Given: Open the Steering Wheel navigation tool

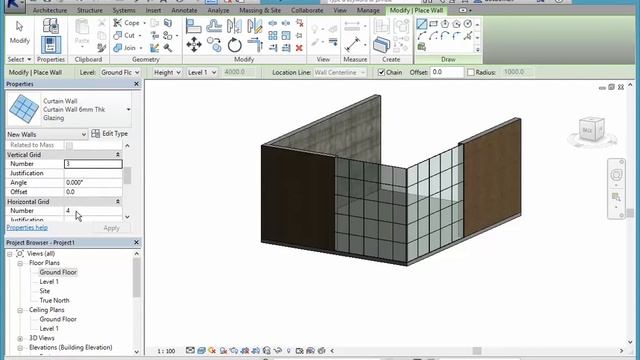Looking at the screenshot, I should coord(616,175).
